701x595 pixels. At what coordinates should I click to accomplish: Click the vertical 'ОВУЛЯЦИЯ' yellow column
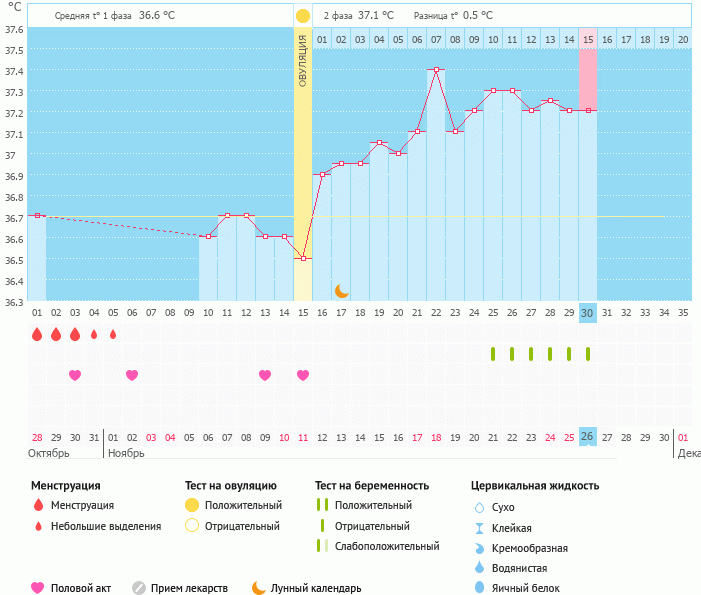click(x=303, y=150)
